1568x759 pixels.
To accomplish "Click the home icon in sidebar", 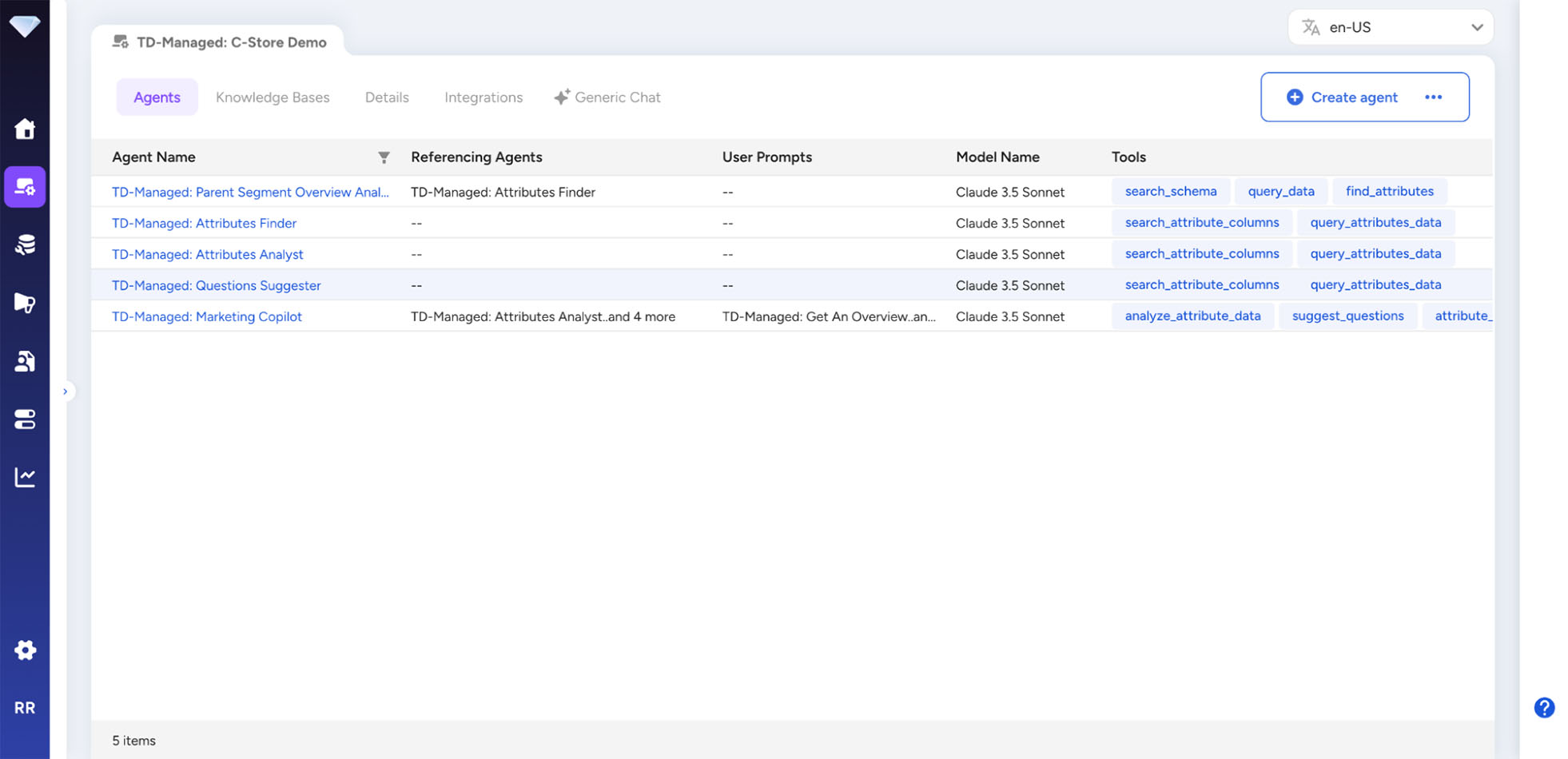I will [x=25, y=129].
